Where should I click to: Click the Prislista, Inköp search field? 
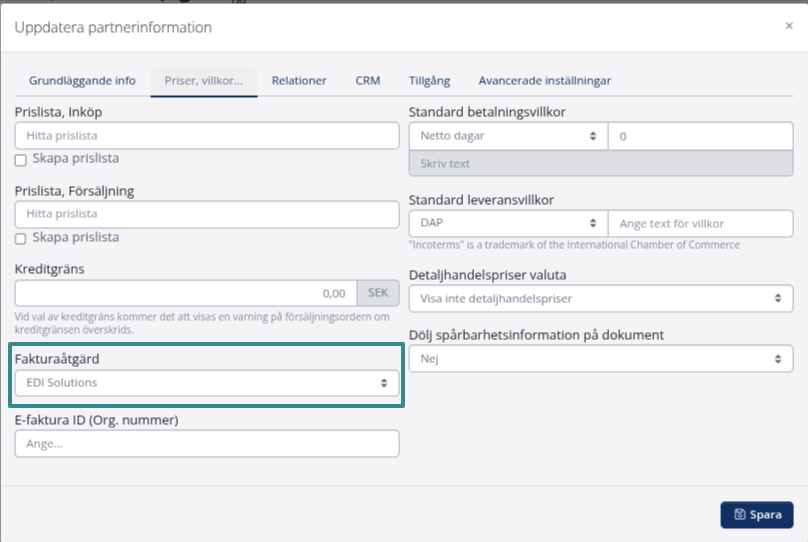point(207,136)
